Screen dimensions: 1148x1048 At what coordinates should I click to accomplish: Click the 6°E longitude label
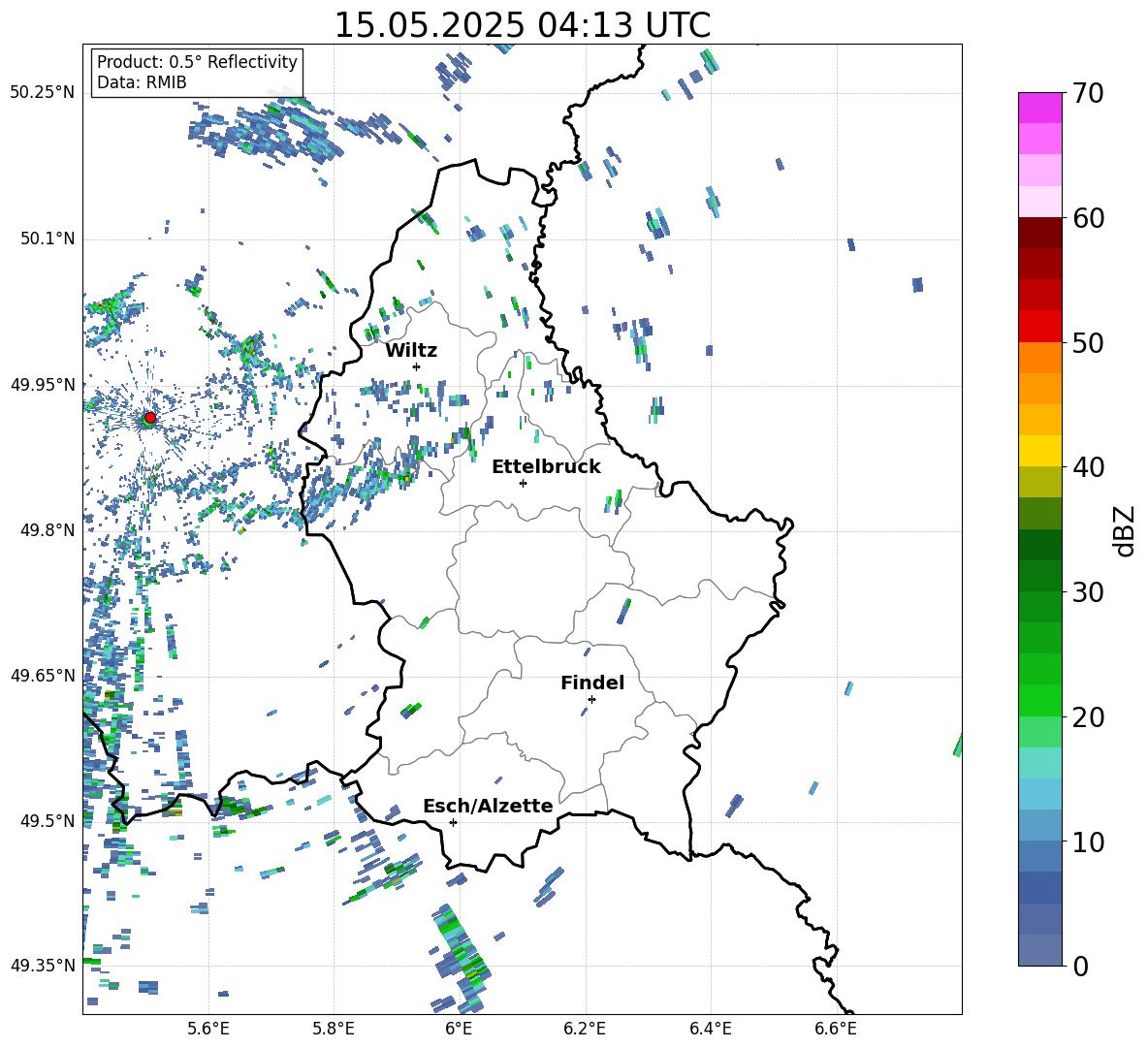pyautogui.click(x=459, y=1029)
